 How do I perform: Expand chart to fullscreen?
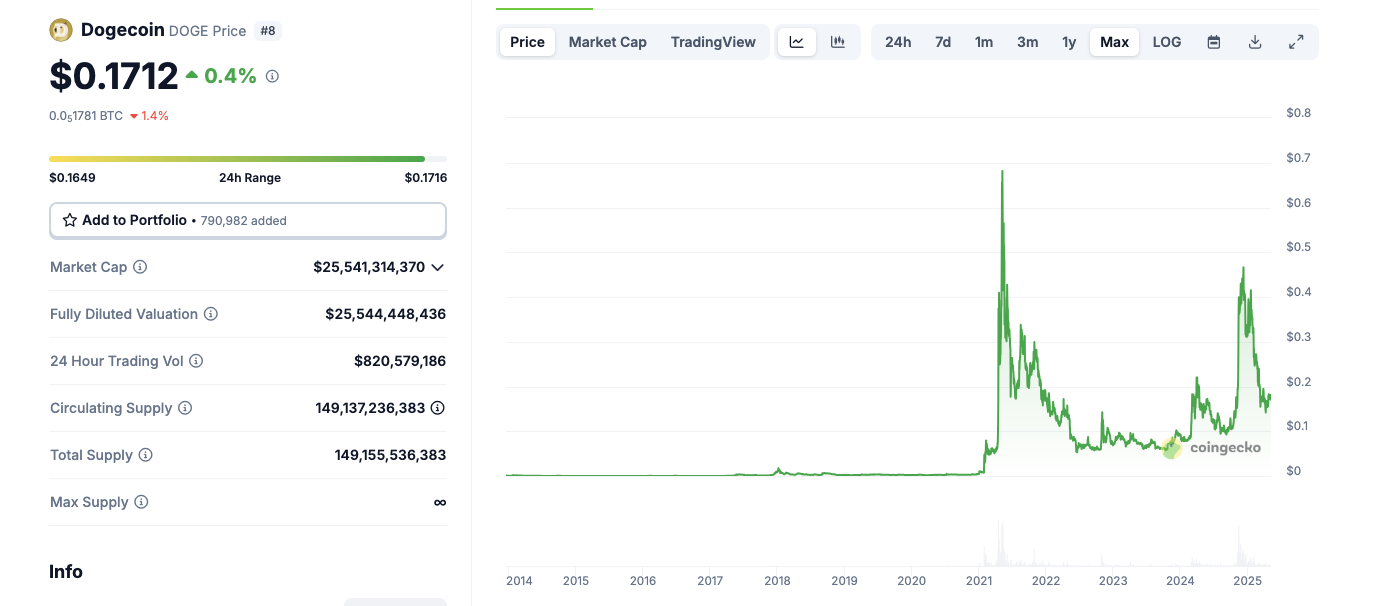coord(1296,42)
